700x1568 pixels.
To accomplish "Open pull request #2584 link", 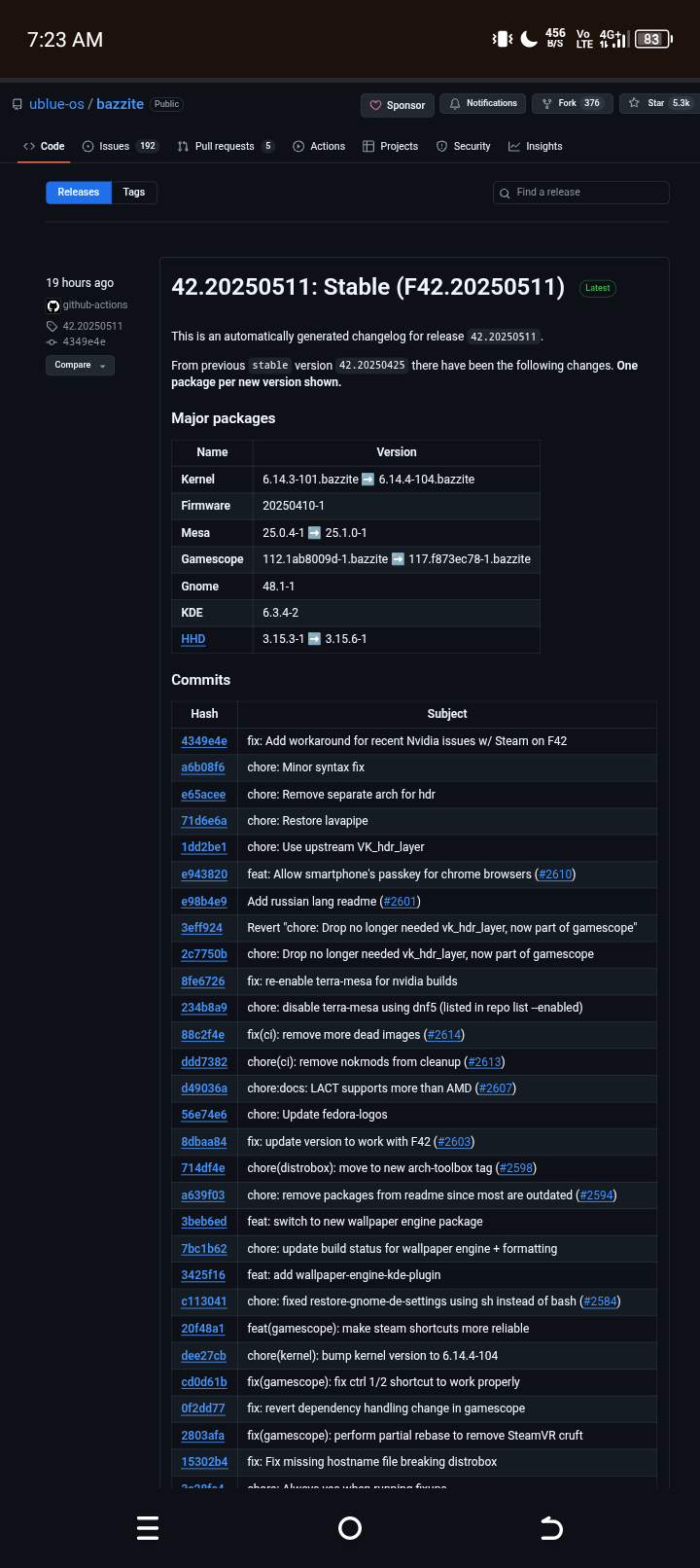I will pyautogui.click(x=600, y=1301).
